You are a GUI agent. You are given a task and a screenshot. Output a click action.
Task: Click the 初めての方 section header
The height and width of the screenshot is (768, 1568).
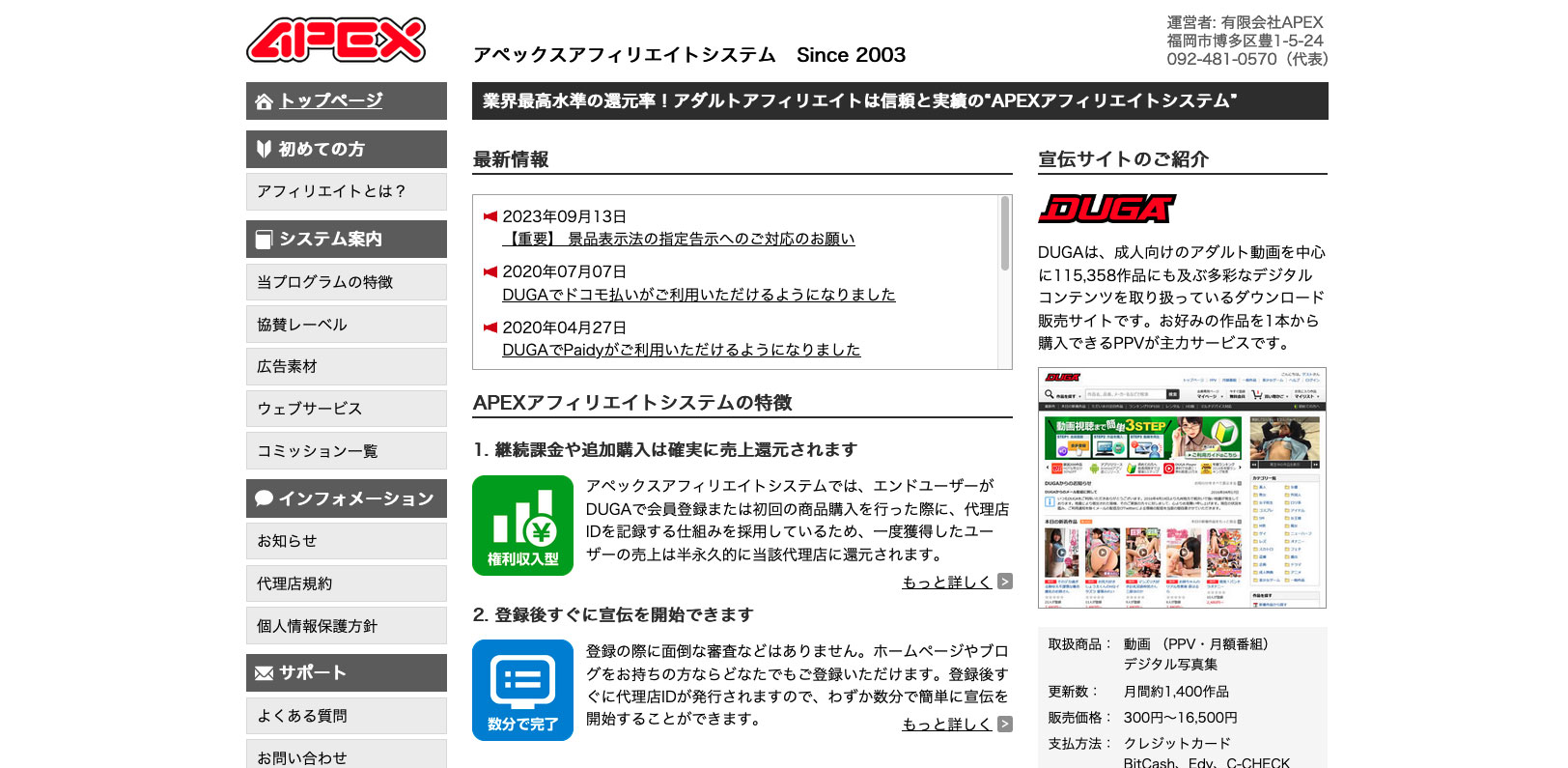coord(347,149)
